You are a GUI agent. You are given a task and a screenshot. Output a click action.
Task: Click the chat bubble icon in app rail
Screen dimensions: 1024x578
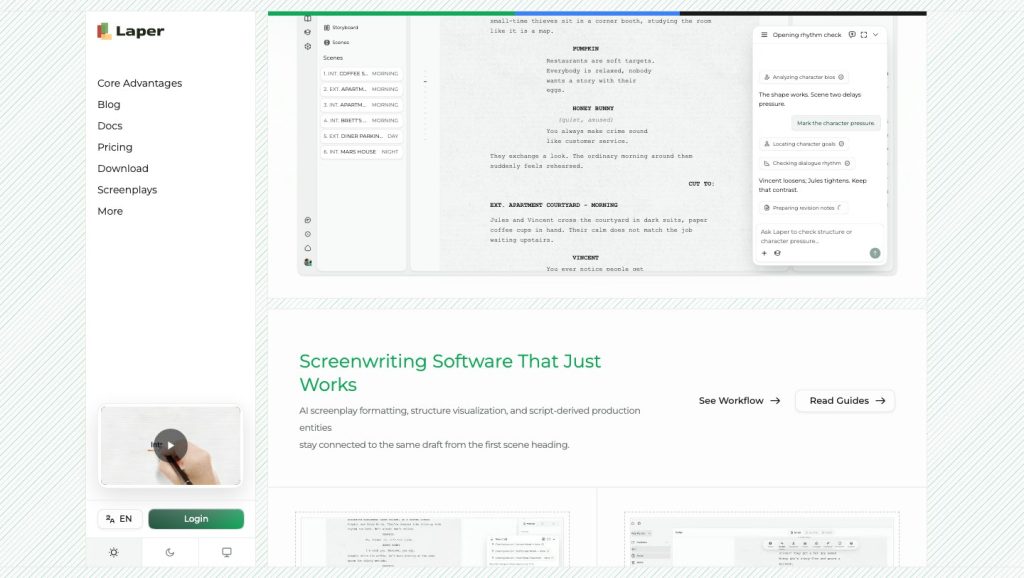(308, 220)
